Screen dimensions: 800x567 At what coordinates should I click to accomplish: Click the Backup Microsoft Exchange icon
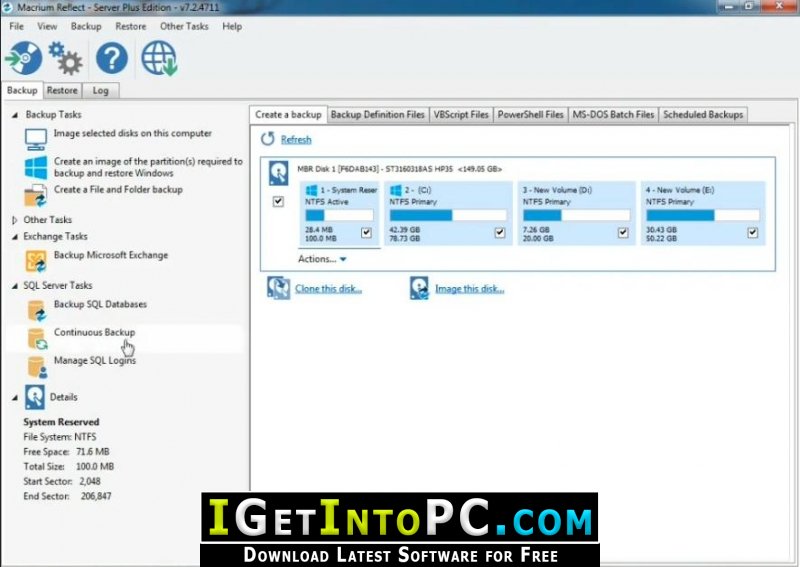(36, 261)
